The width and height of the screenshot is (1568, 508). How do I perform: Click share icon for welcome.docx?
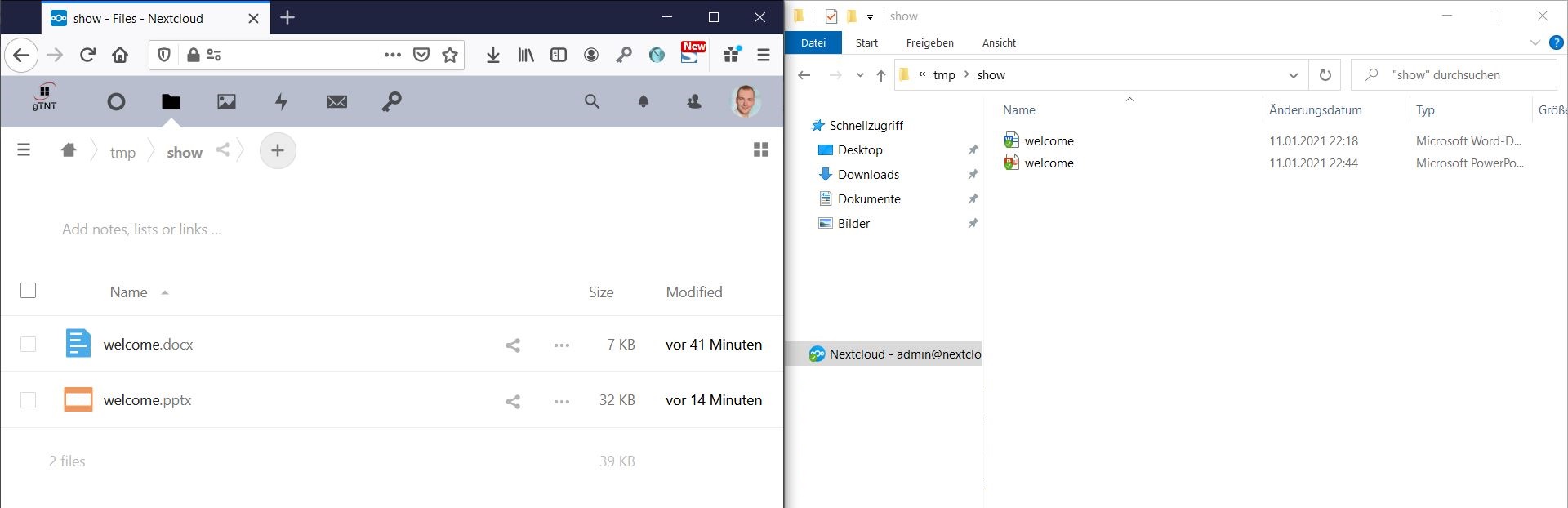[513, 345]
